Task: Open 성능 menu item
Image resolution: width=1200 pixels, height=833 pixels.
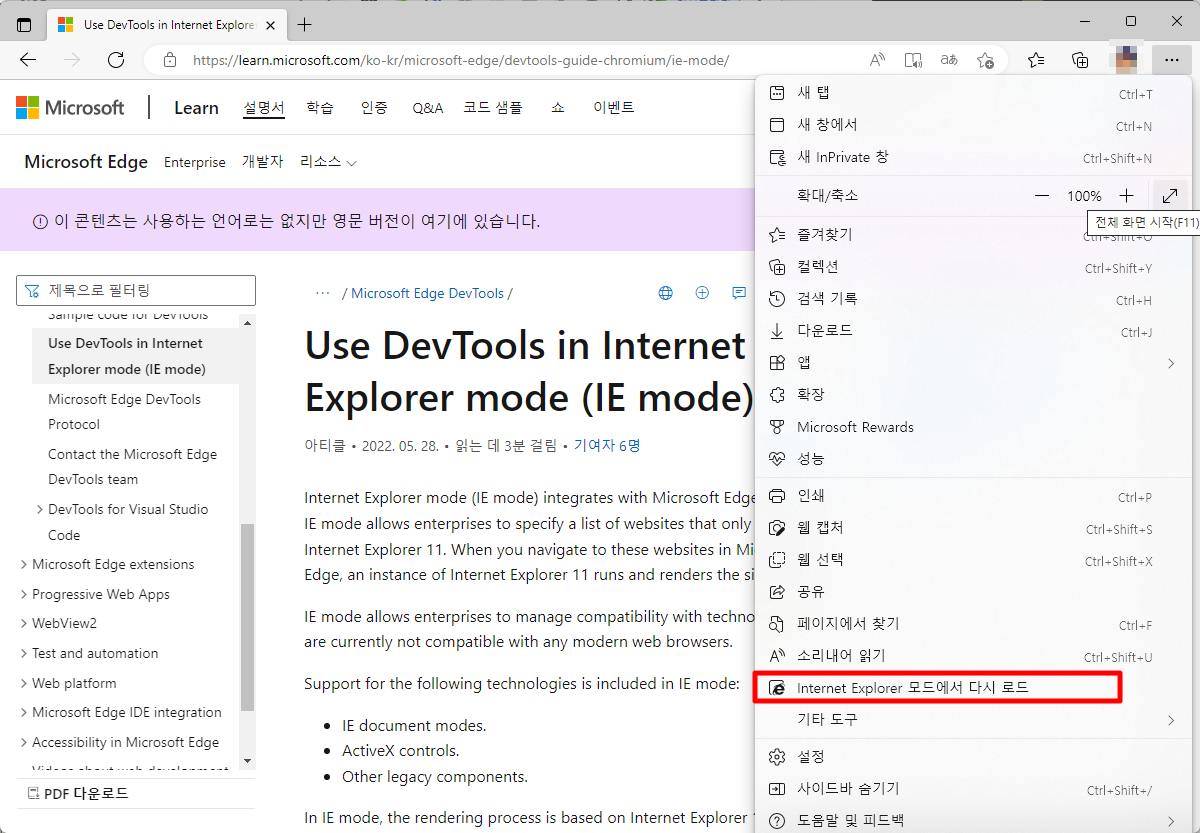Action: point(975,459)
